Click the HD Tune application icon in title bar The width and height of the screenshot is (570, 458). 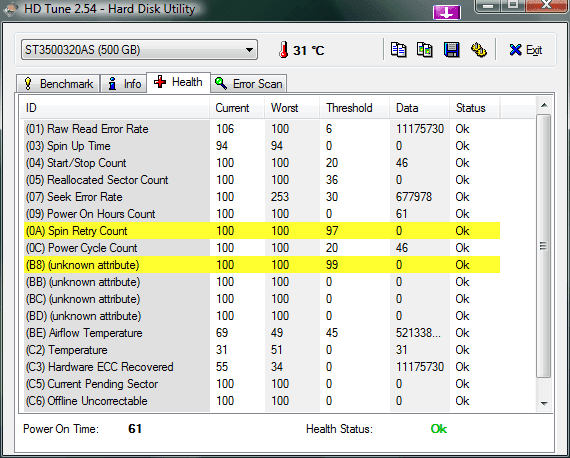click(x=11, y=9)
